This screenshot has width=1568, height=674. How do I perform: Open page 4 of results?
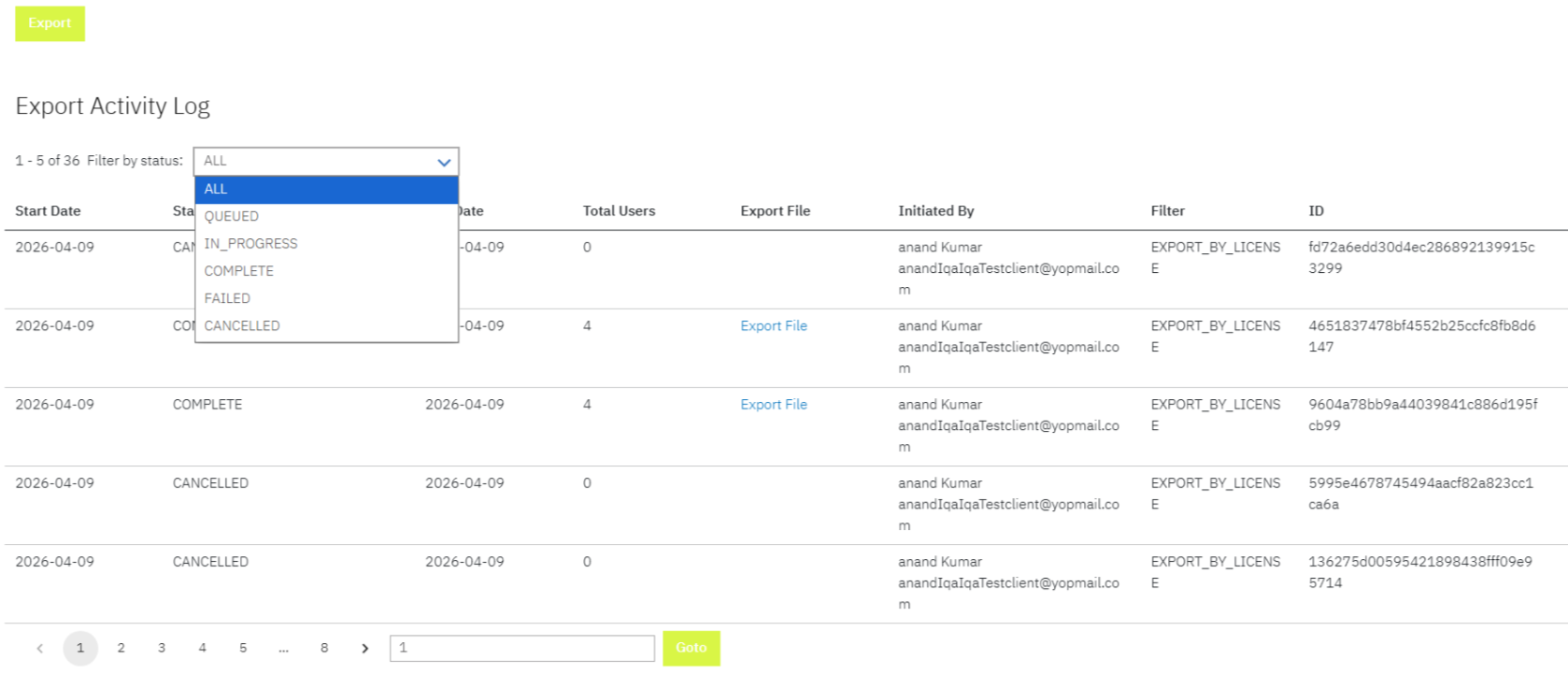[202, 648]
